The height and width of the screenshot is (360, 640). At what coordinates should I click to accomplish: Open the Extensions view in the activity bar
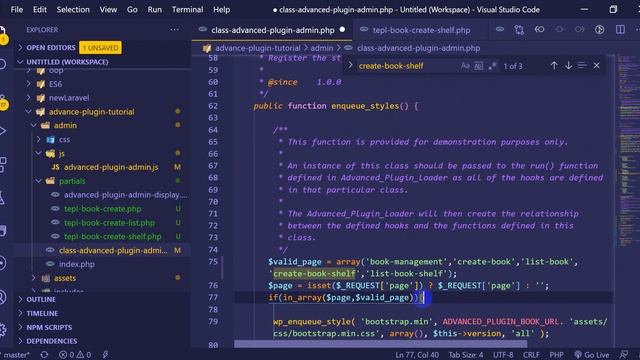(2, 164)
